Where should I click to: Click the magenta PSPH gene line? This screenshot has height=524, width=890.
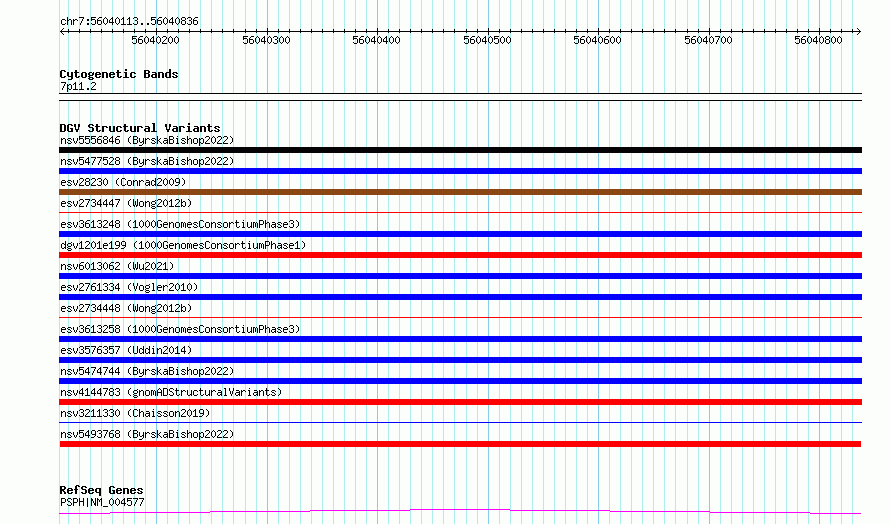click(460, 510)
